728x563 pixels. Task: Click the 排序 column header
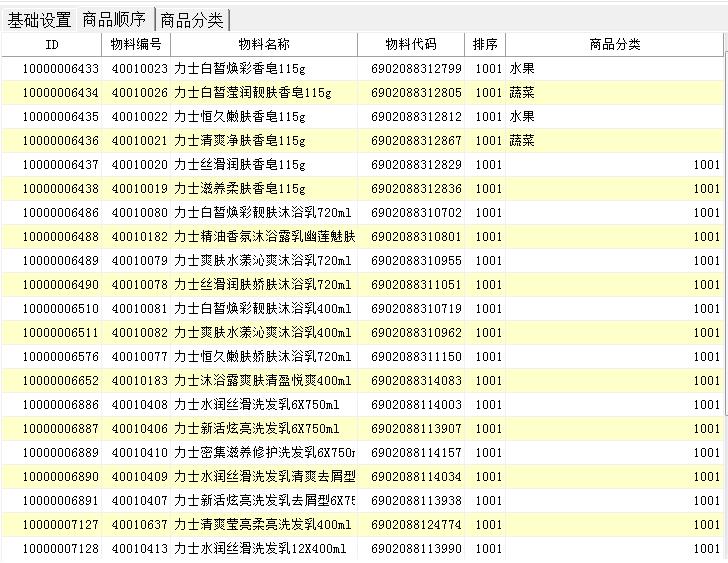click(485, 45)
